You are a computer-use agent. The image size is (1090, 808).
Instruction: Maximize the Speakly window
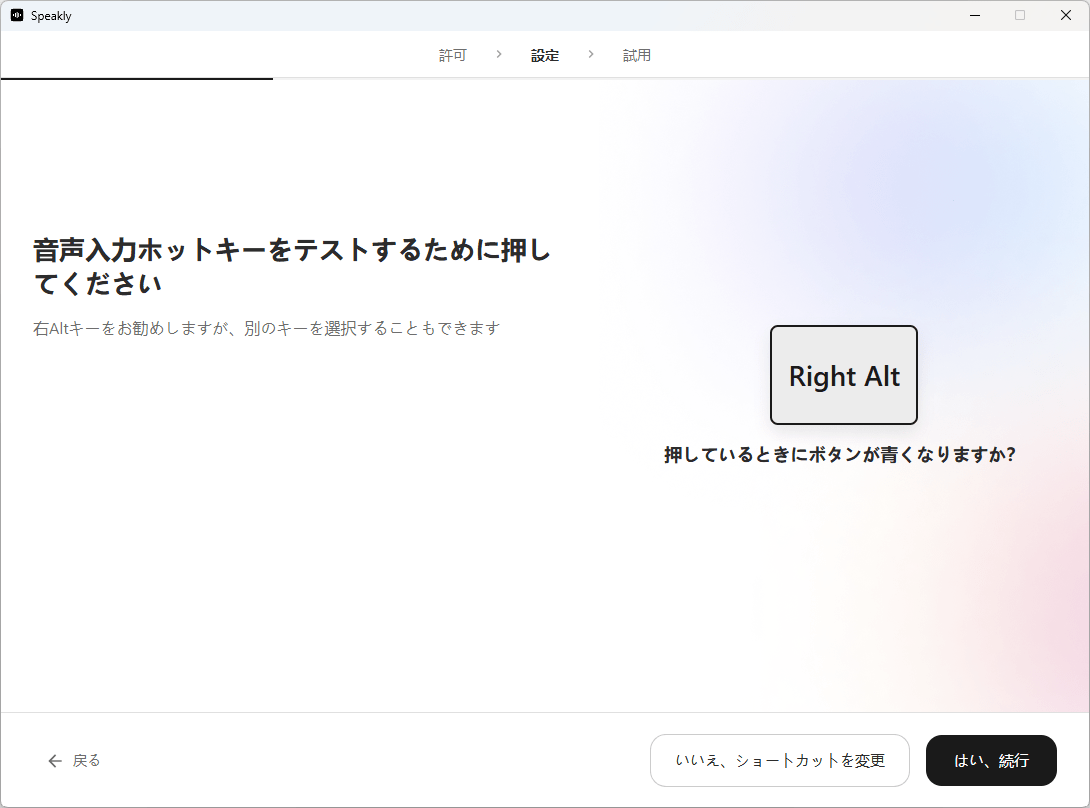[1020, 15]
